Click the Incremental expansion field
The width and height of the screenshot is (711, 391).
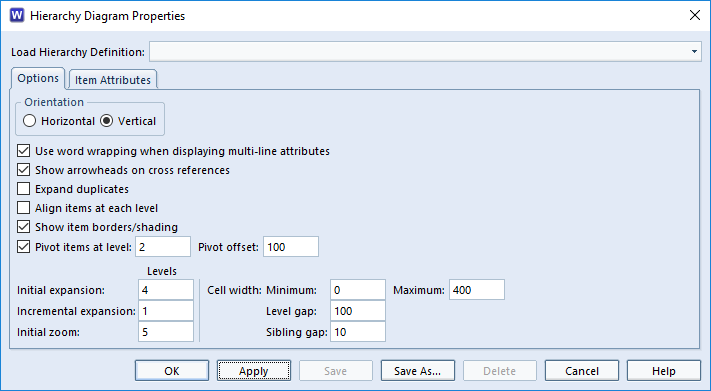tap(166, 311)
